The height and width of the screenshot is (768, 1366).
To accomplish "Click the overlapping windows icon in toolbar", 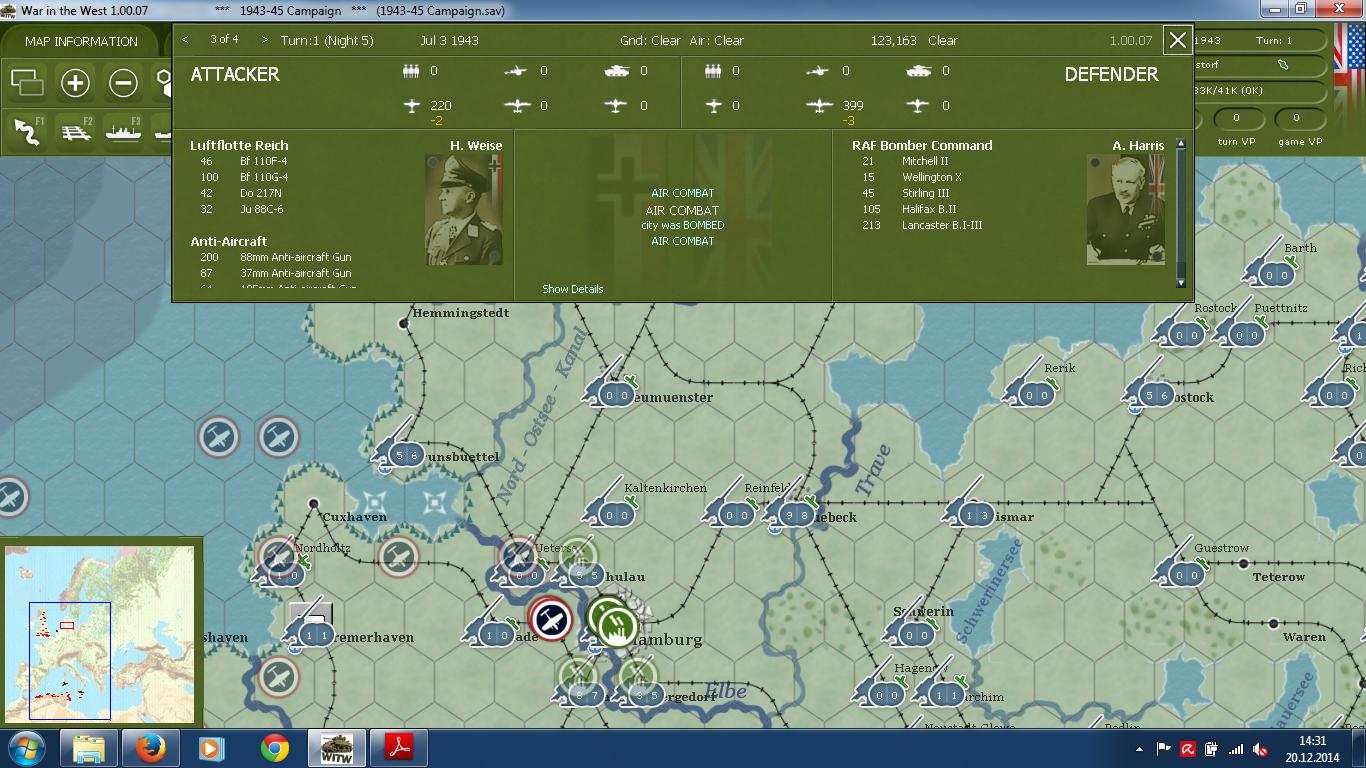I will point(27,83).
